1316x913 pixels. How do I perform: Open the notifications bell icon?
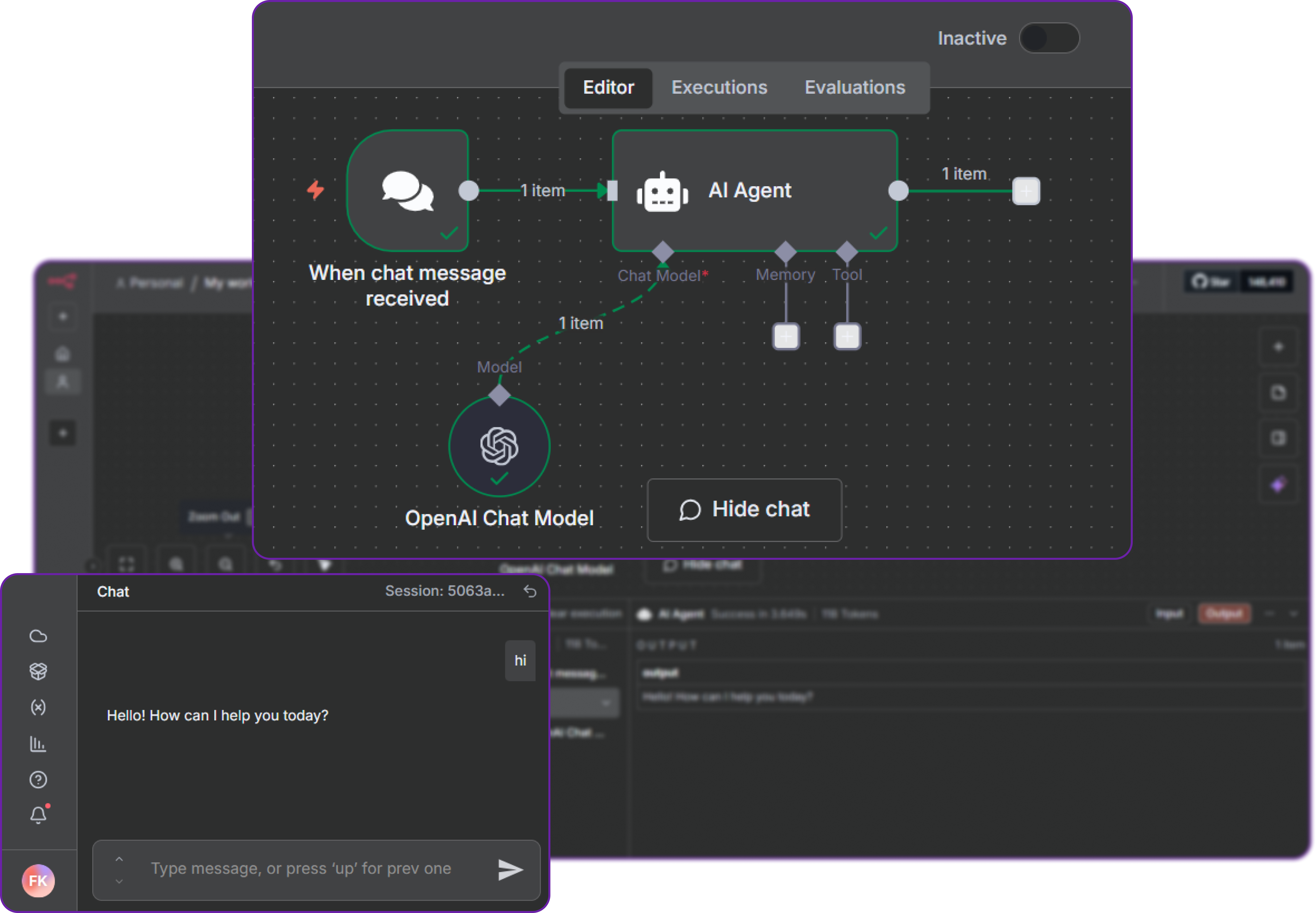point(38,815)
